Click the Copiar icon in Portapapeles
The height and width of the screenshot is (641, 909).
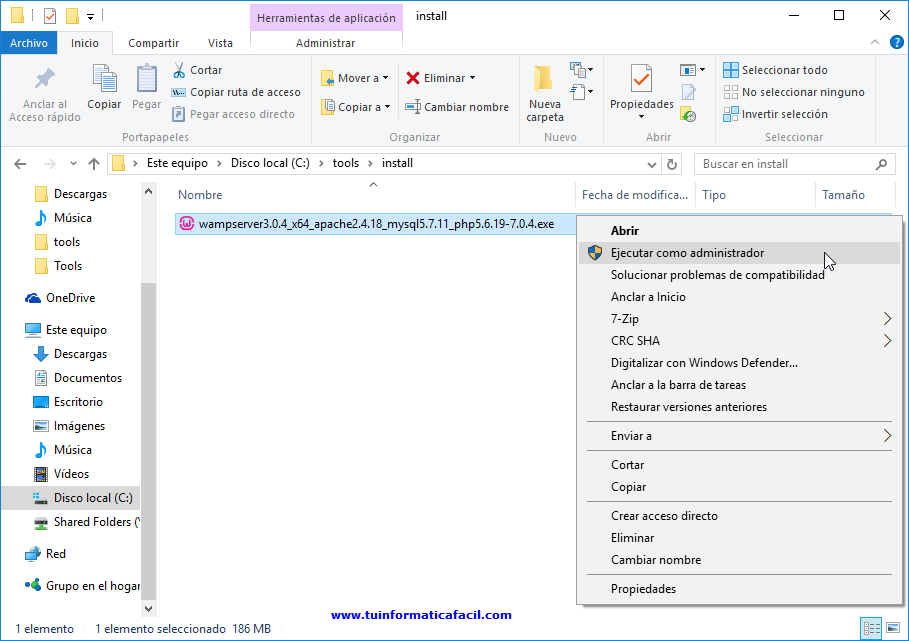[x=104, y=78]
